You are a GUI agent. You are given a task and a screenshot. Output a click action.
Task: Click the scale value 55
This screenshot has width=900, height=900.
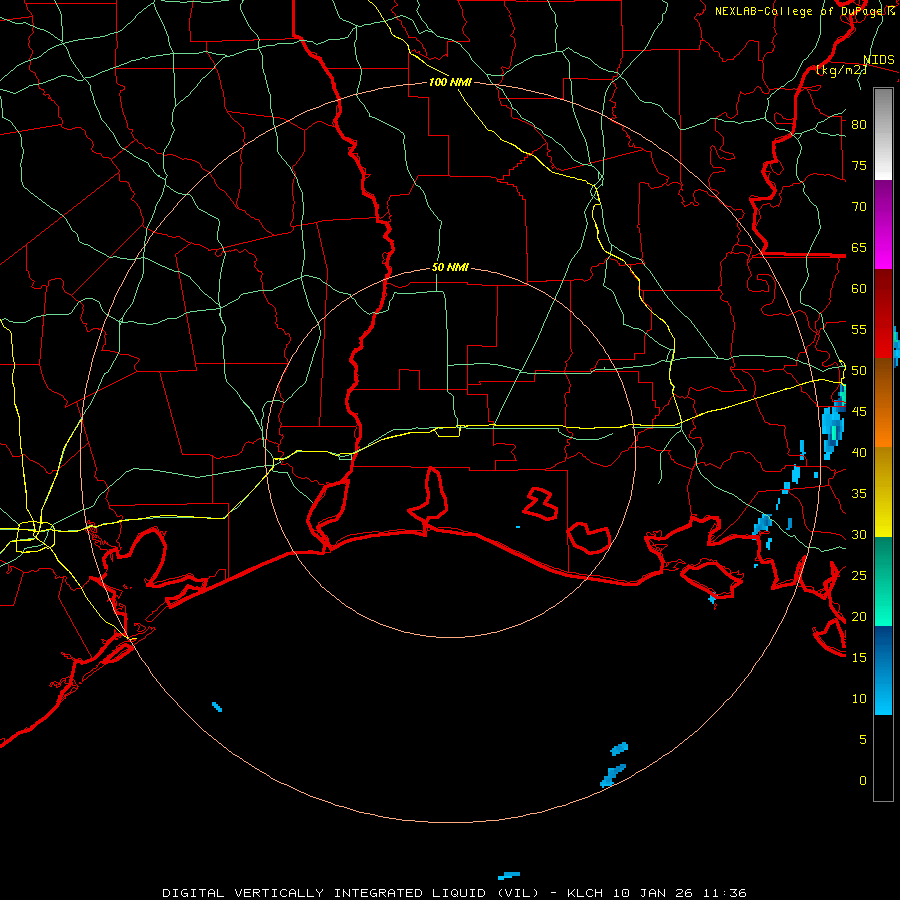[859, 329]
